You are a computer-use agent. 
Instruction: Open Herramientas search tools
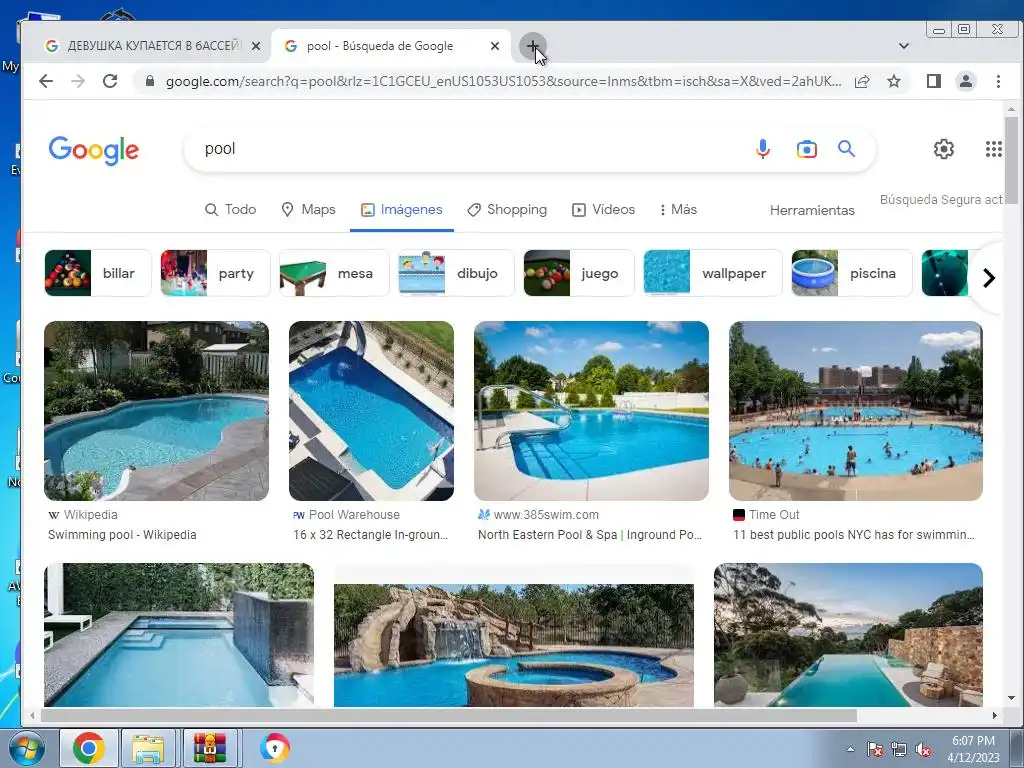point(812,210)
